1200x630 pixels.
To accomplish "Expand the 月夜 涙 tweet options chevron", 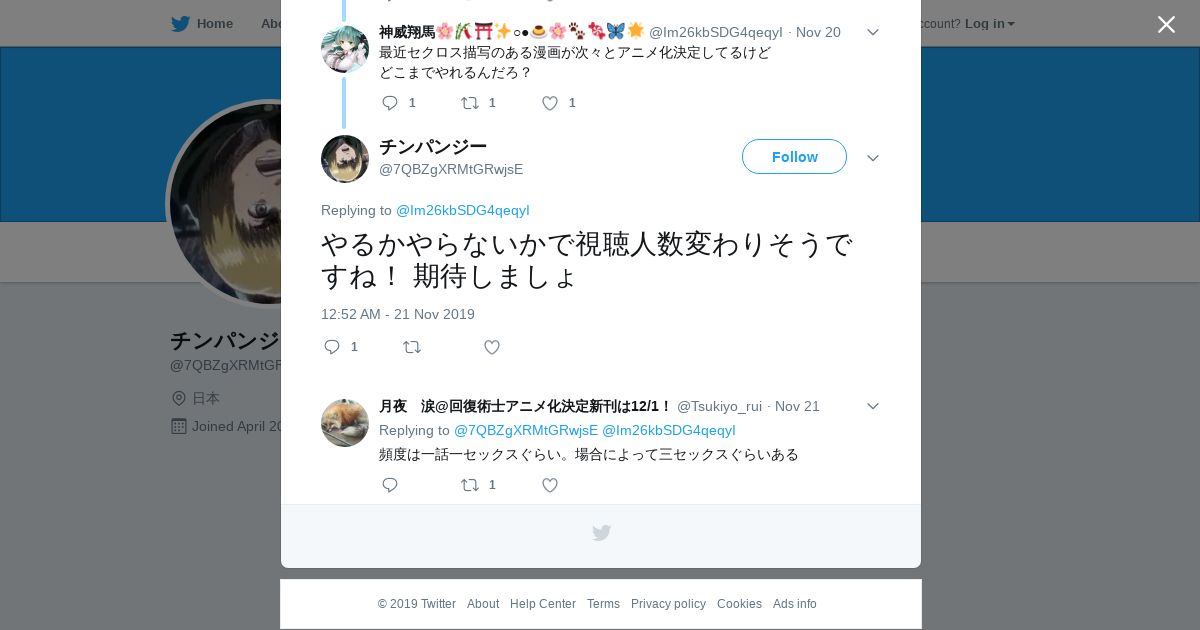I will (x=873, y=406).
